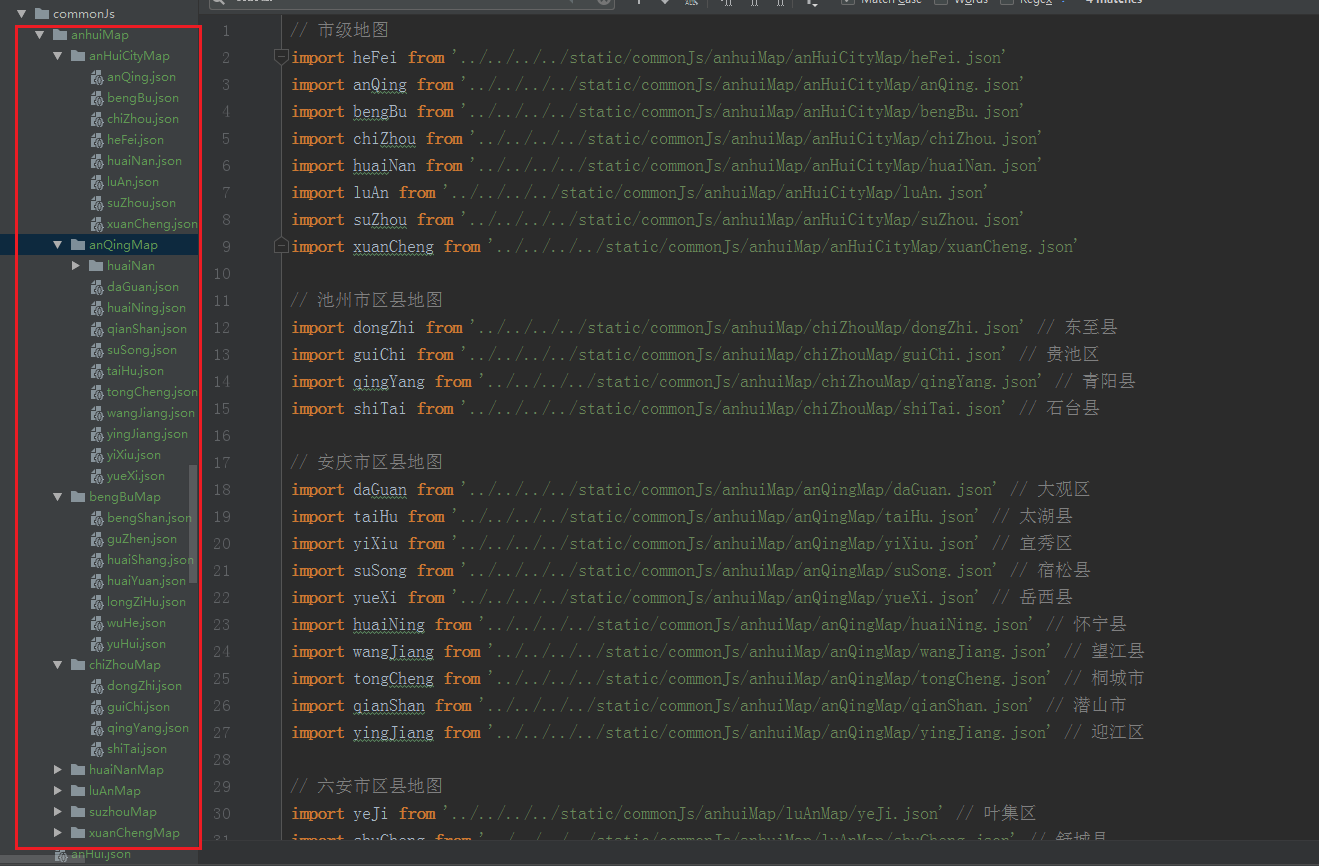Screen dimensions: 1319x866
Task: Expand the xuanChengMap folder arrow
Action: tap(58, 833)
